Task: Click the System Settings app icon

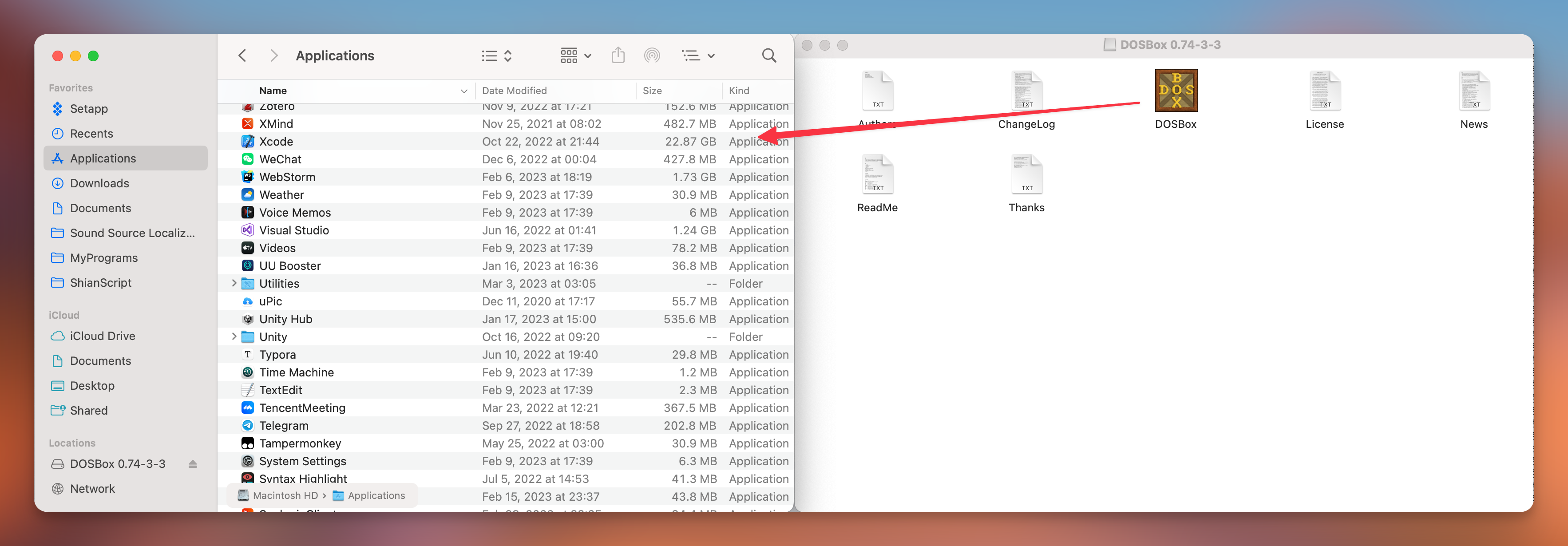Action: 248,461
